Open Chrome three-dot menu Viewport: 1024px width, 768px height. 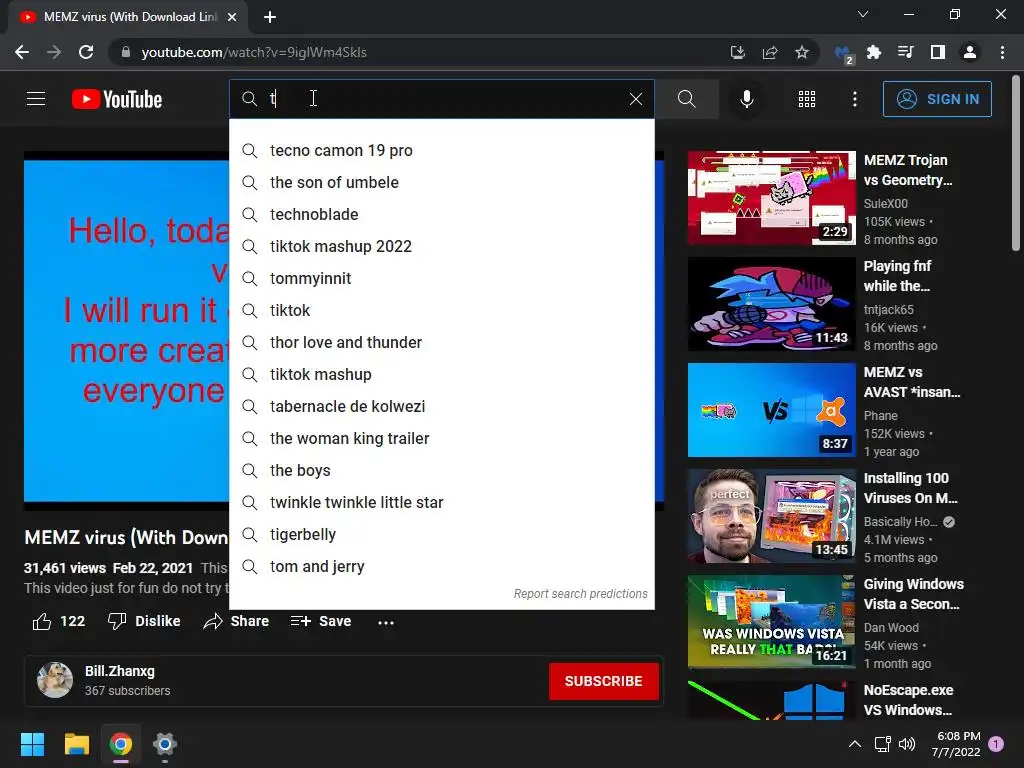point(1002,52)
